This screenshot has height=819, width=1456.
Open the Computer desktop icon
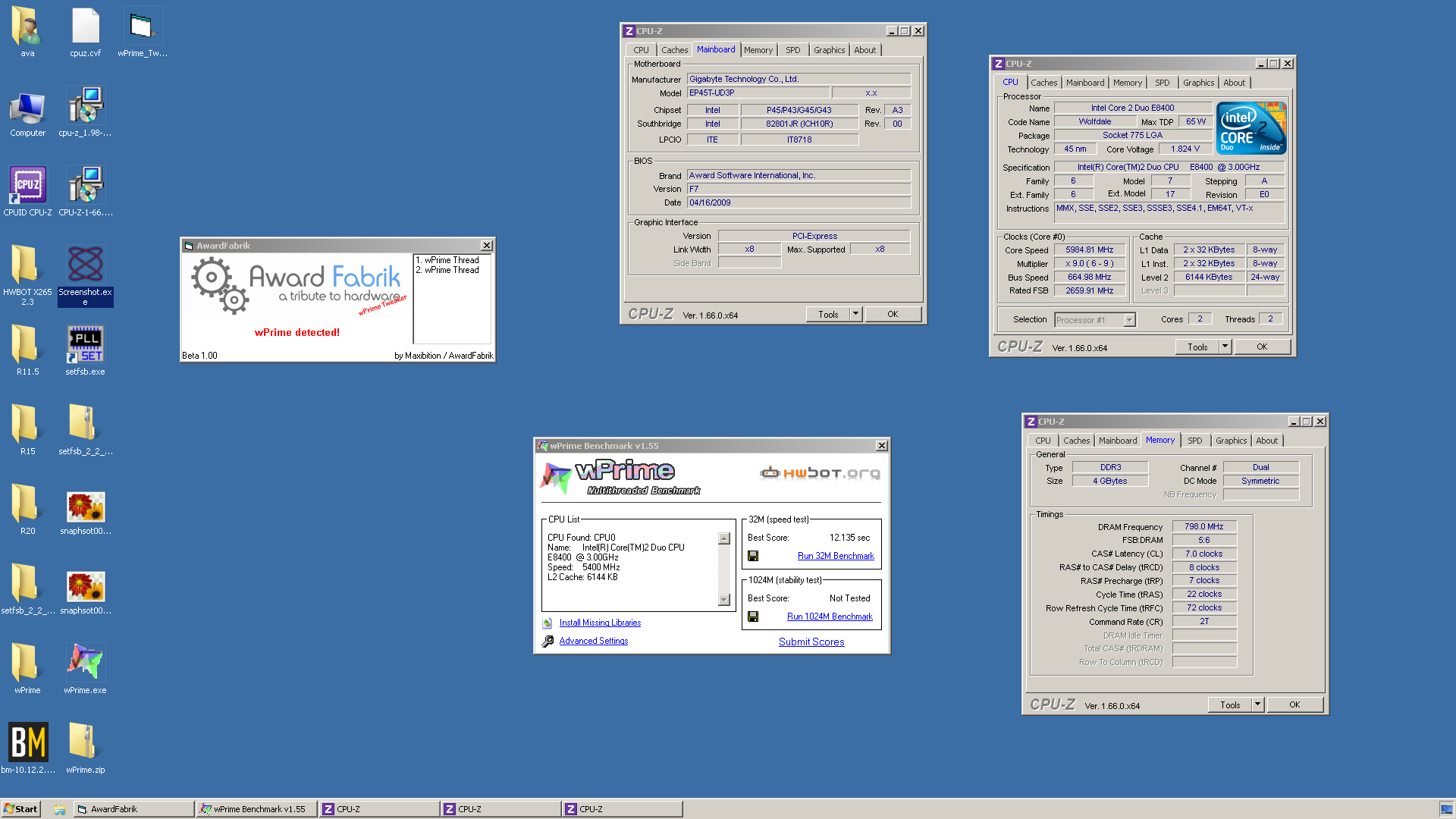coord(27,112)
